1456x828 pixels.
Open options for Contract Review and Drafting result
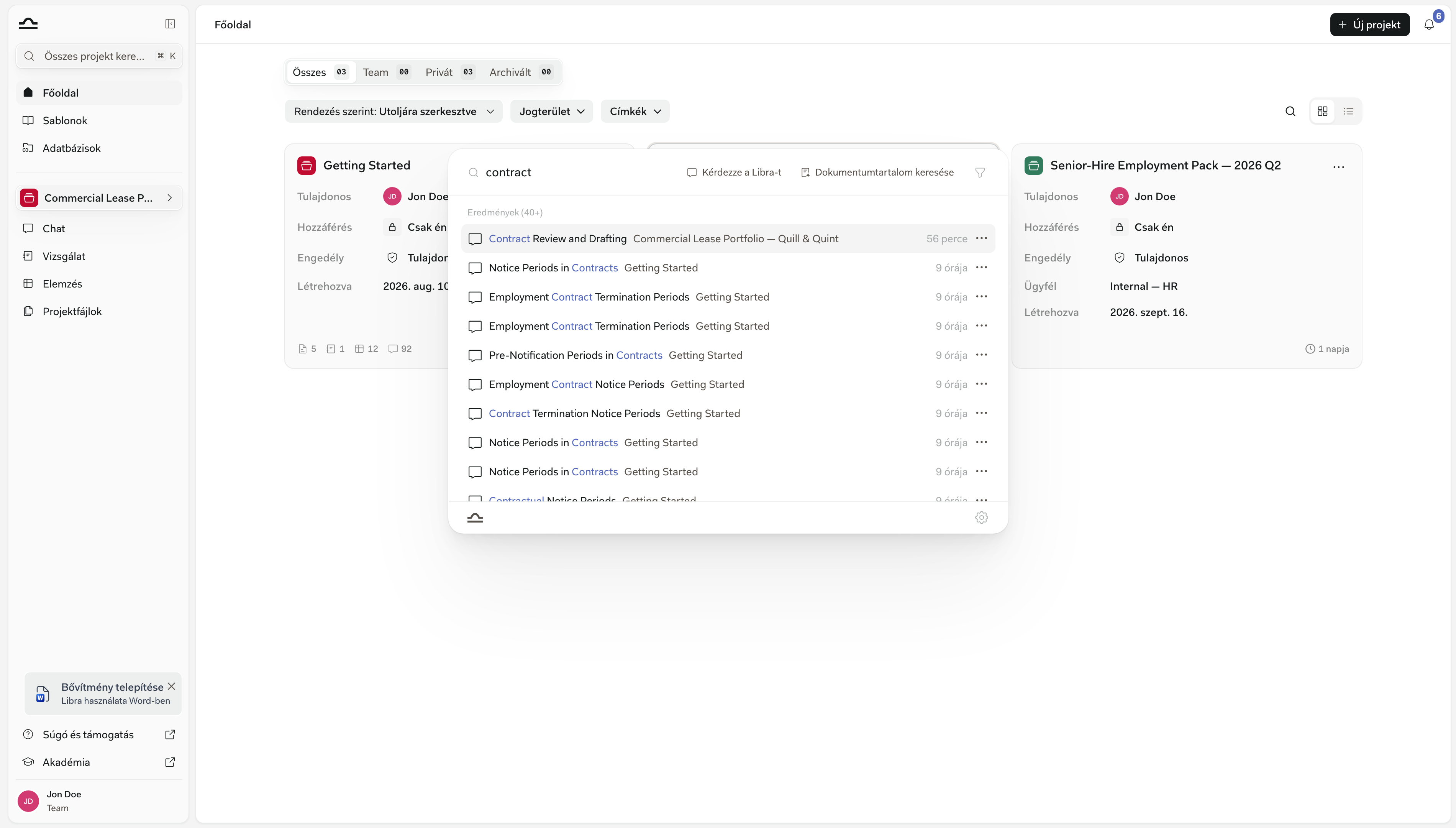pos(982,238)
